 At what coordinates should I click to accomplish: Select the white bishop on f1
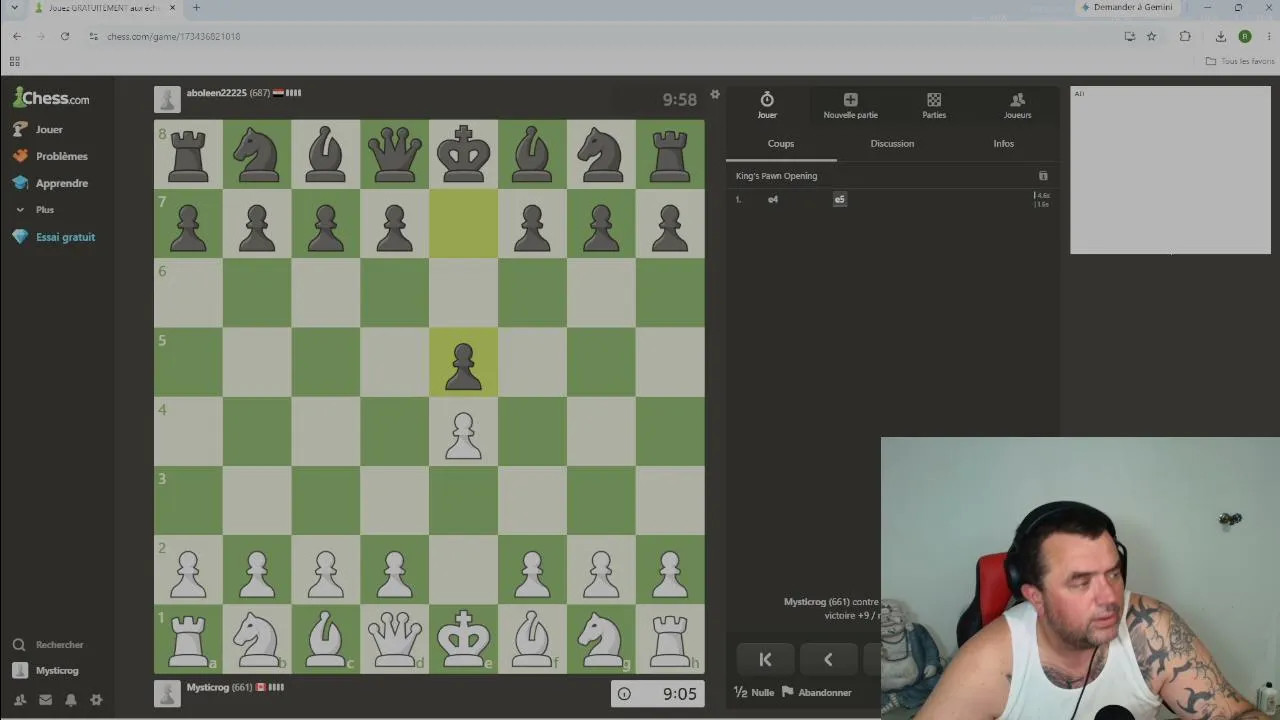click(532, 639)
